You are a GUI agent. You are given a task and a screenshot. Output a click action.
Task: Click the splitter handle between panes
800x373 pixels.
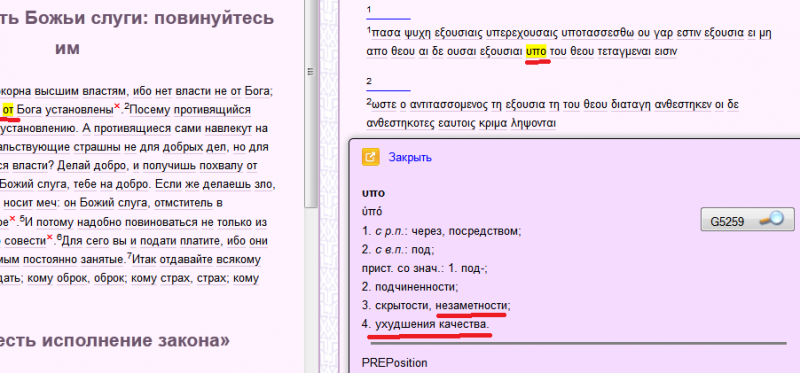(310, 72)
